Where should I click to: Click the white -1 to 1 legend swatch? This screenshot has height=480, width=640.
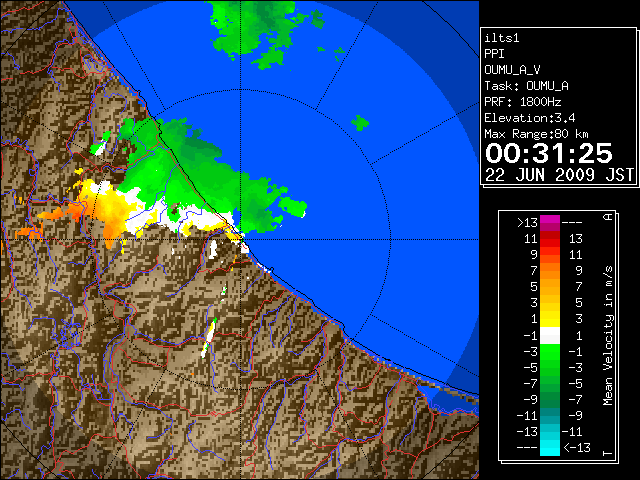pyautogui.click(x=550, y=336)
